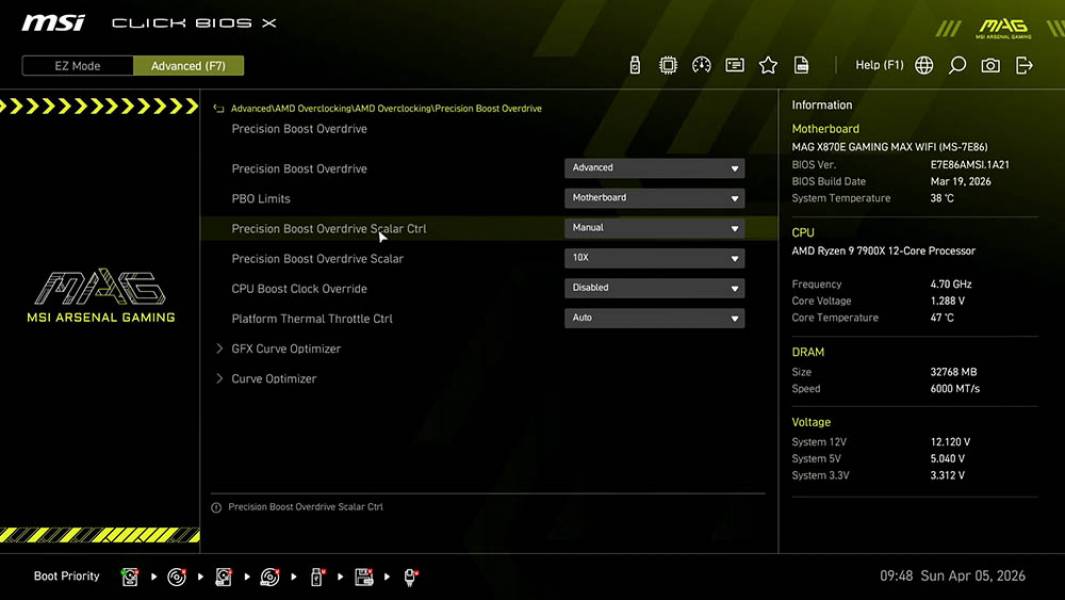Set Precision Boost Overdrive Scalar to 10X
1065x600 pixels.
pos(654,257)
